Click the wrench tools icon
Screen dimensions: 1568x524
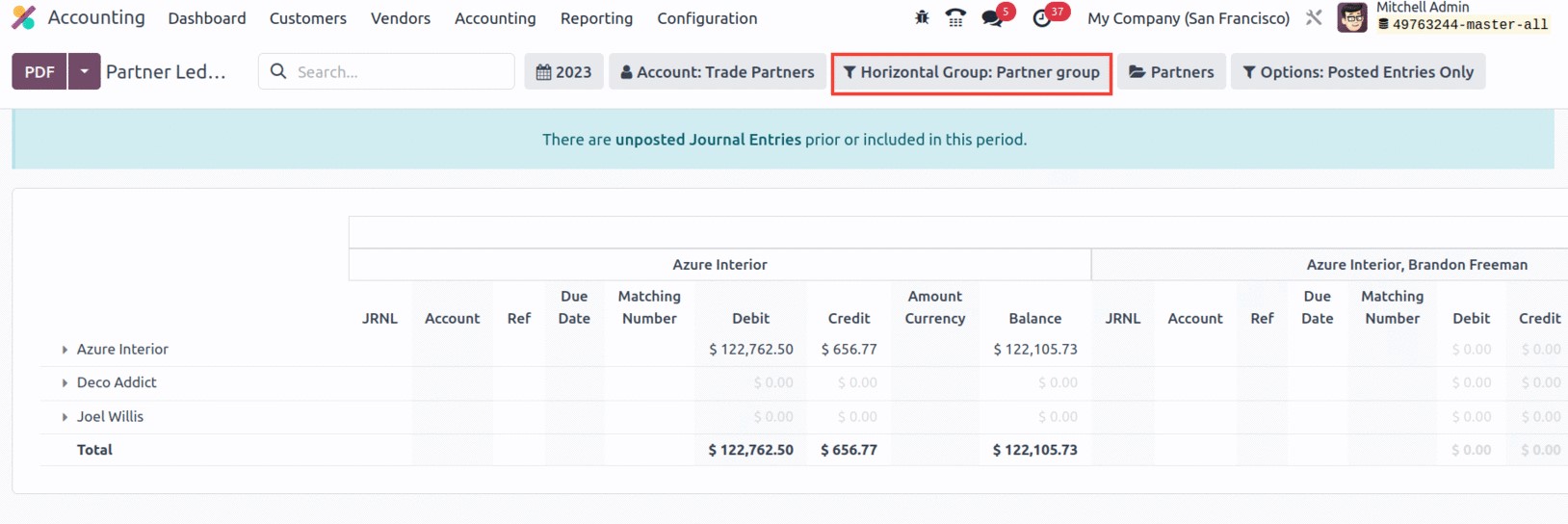(x=1314, y=17)
